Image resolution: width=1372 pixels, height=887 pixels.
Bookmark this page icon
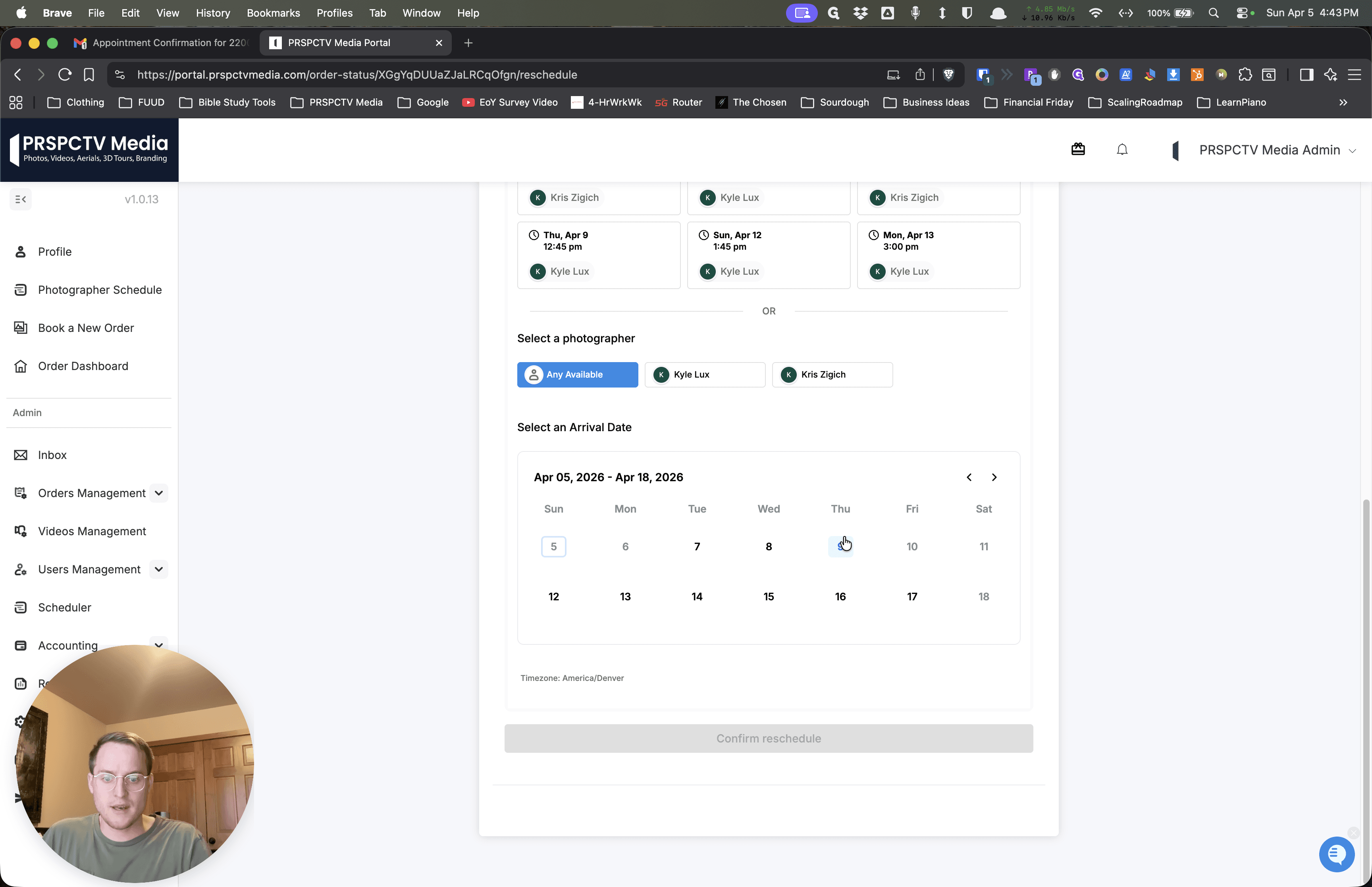click(x=89, y=75)
